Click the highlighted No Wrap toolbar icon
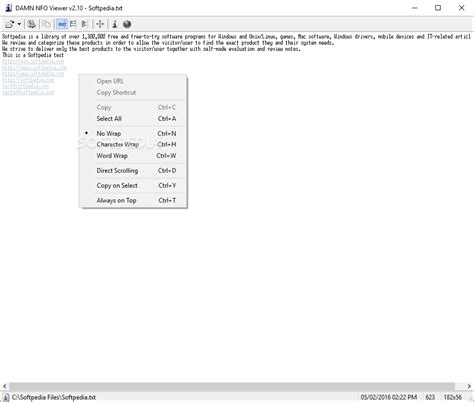The width and height of the screenshot is (474, 402). 62,24
